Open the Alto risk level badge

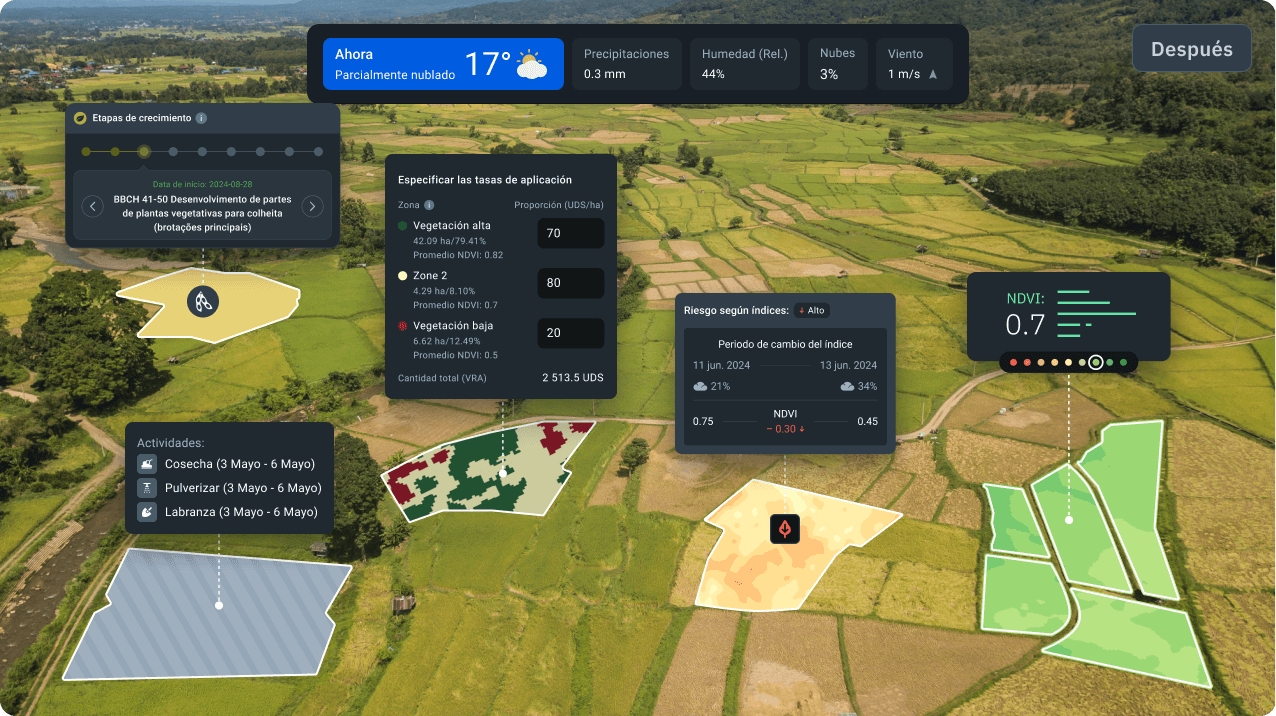coord(812,311)
